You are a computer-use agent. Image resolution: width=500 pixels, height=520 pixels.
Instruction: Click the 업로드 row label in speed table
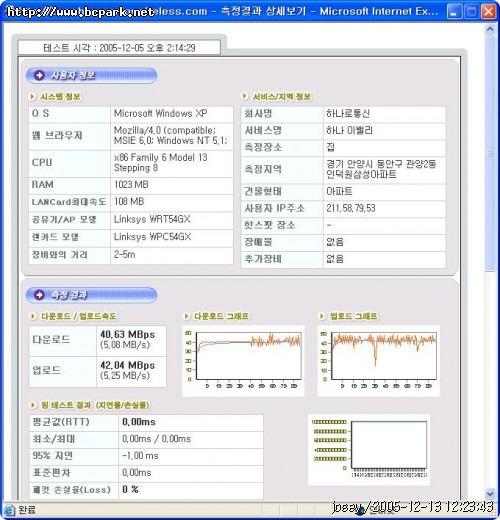click(x=47, y=371)
